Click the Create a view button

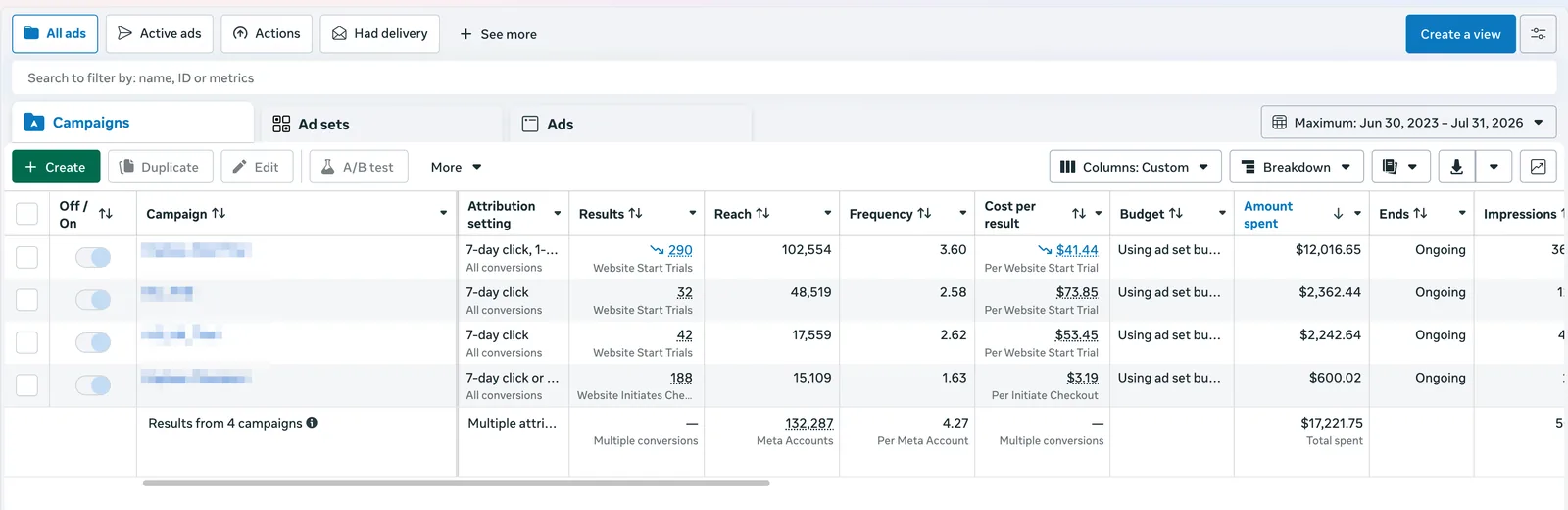coord(1460,34)
